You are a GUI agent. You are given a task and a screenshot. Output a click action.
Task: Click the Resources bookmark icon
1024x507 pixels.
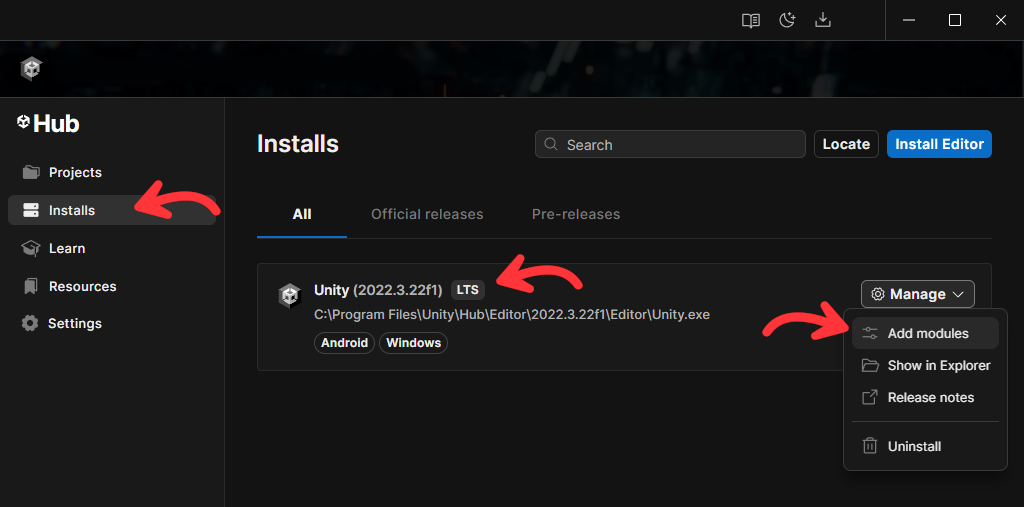[x=31, y=286]
